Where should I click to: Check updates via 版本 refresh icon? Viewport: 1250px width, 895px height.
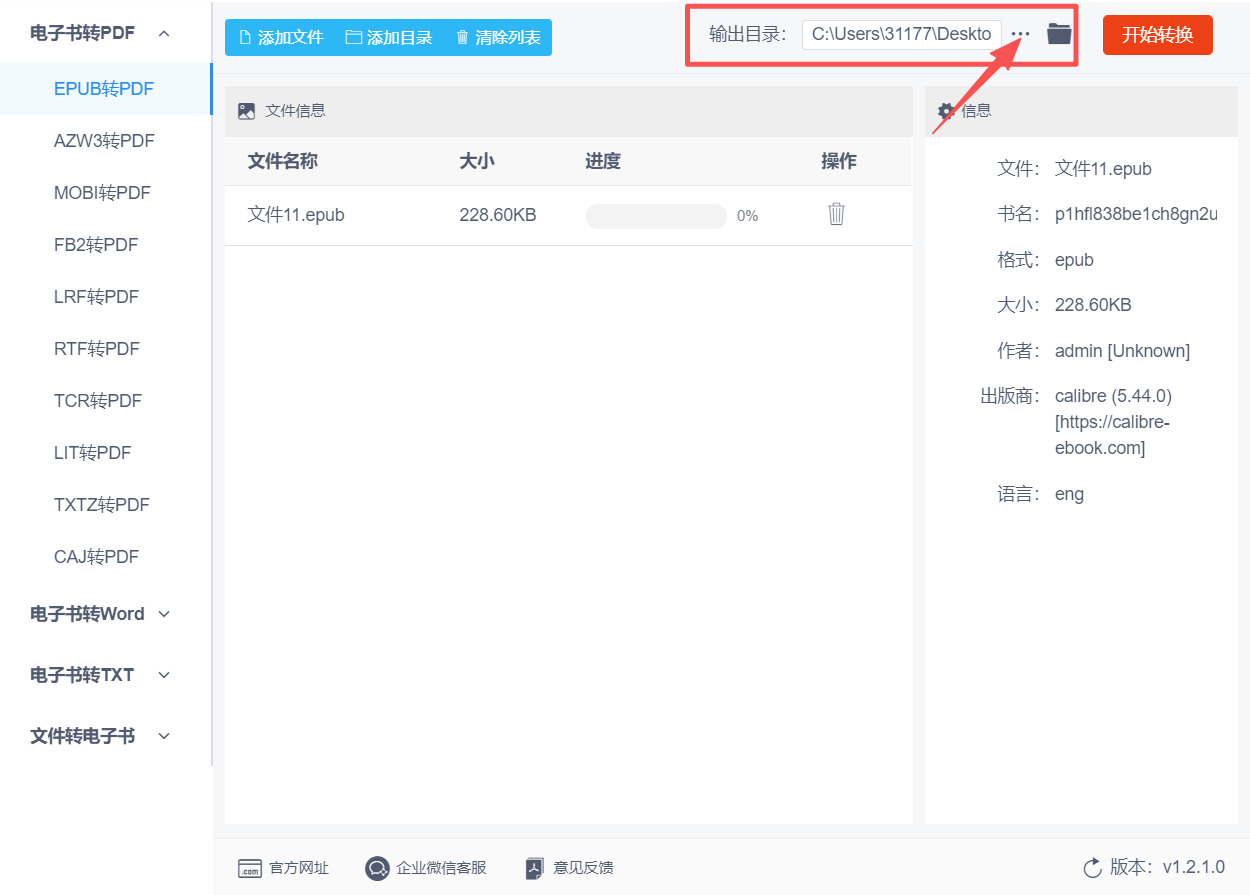pos(1092,867)
